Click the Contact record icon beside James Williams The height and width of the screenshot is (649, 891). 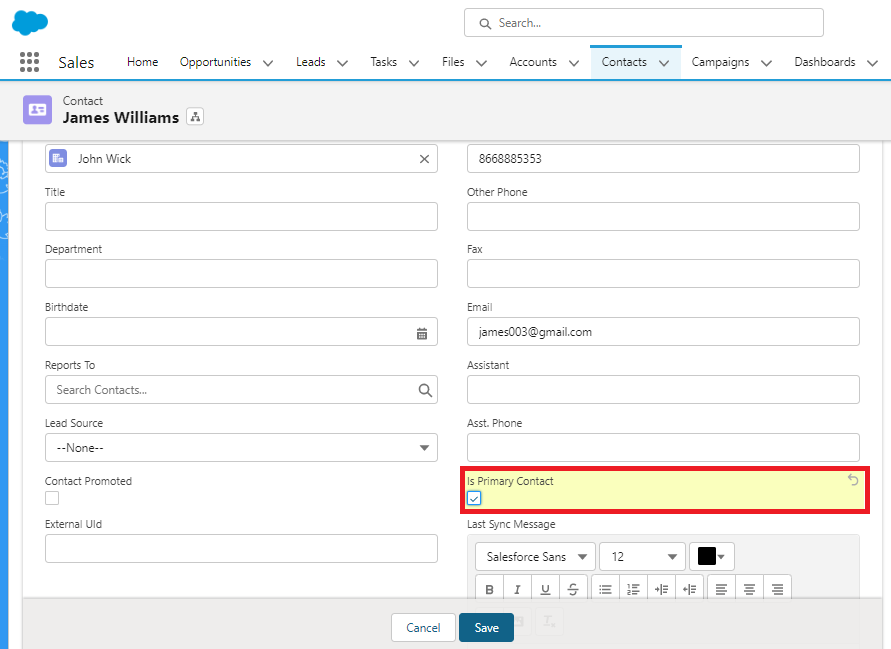pos(38,110)
